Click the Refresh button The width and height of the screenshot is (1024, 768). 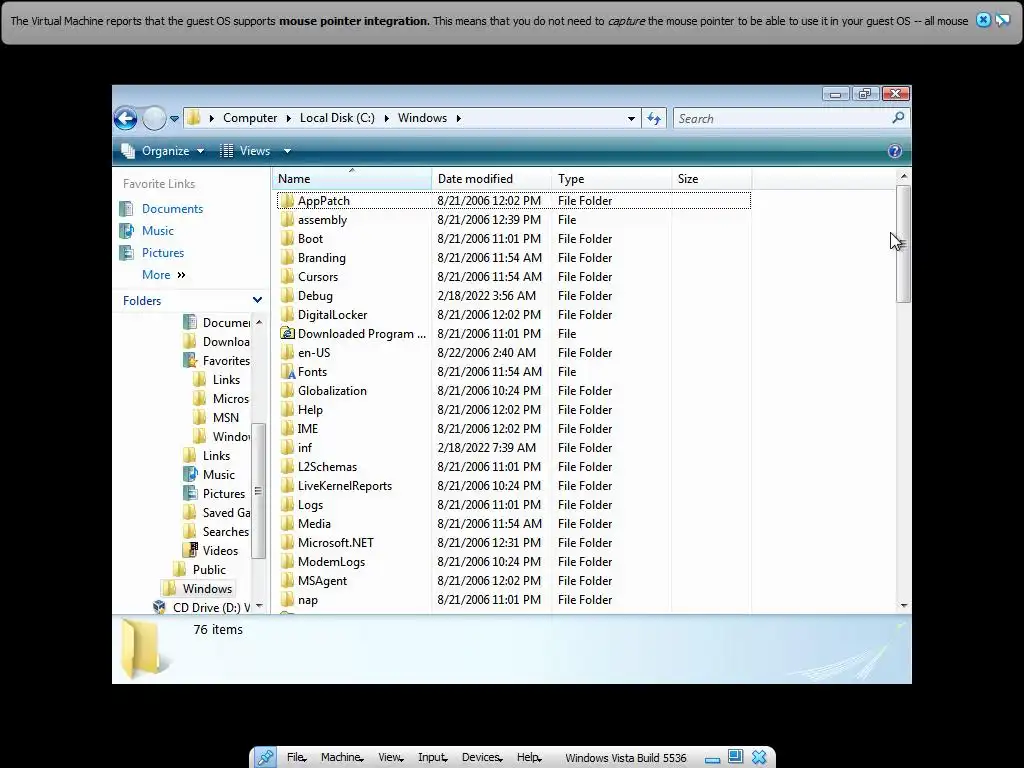click(654, 118)
